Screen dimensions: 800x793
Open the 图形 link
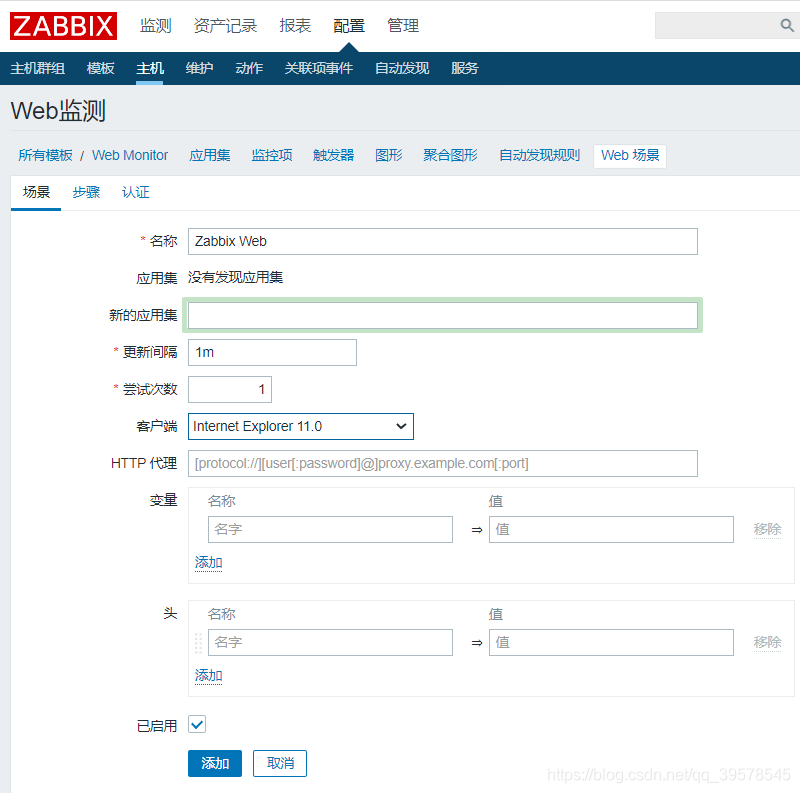pyautogui.click(x=388, y=155)
